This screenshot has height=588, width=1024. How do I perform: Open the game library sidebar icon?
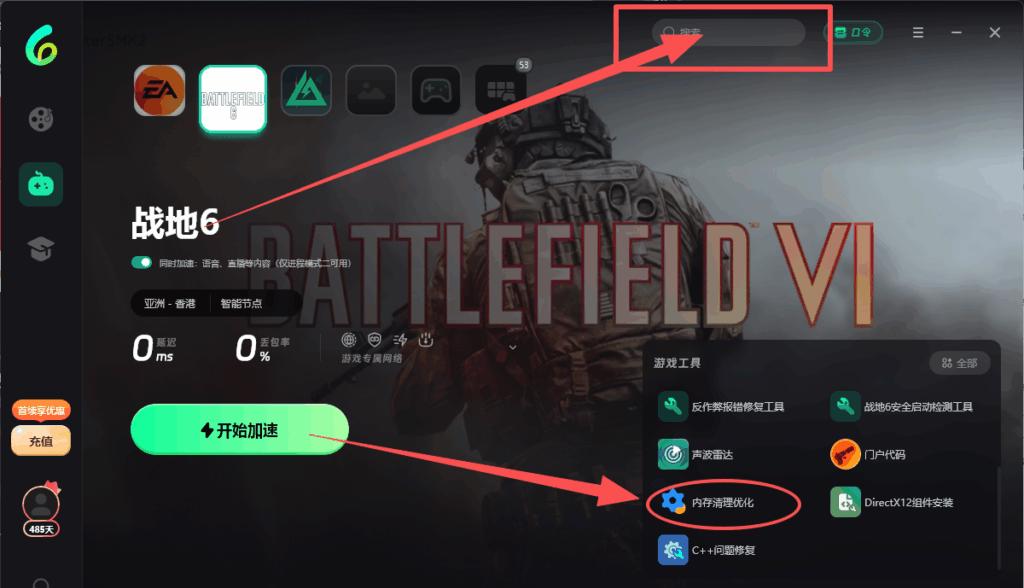click(x=40, y=184)
